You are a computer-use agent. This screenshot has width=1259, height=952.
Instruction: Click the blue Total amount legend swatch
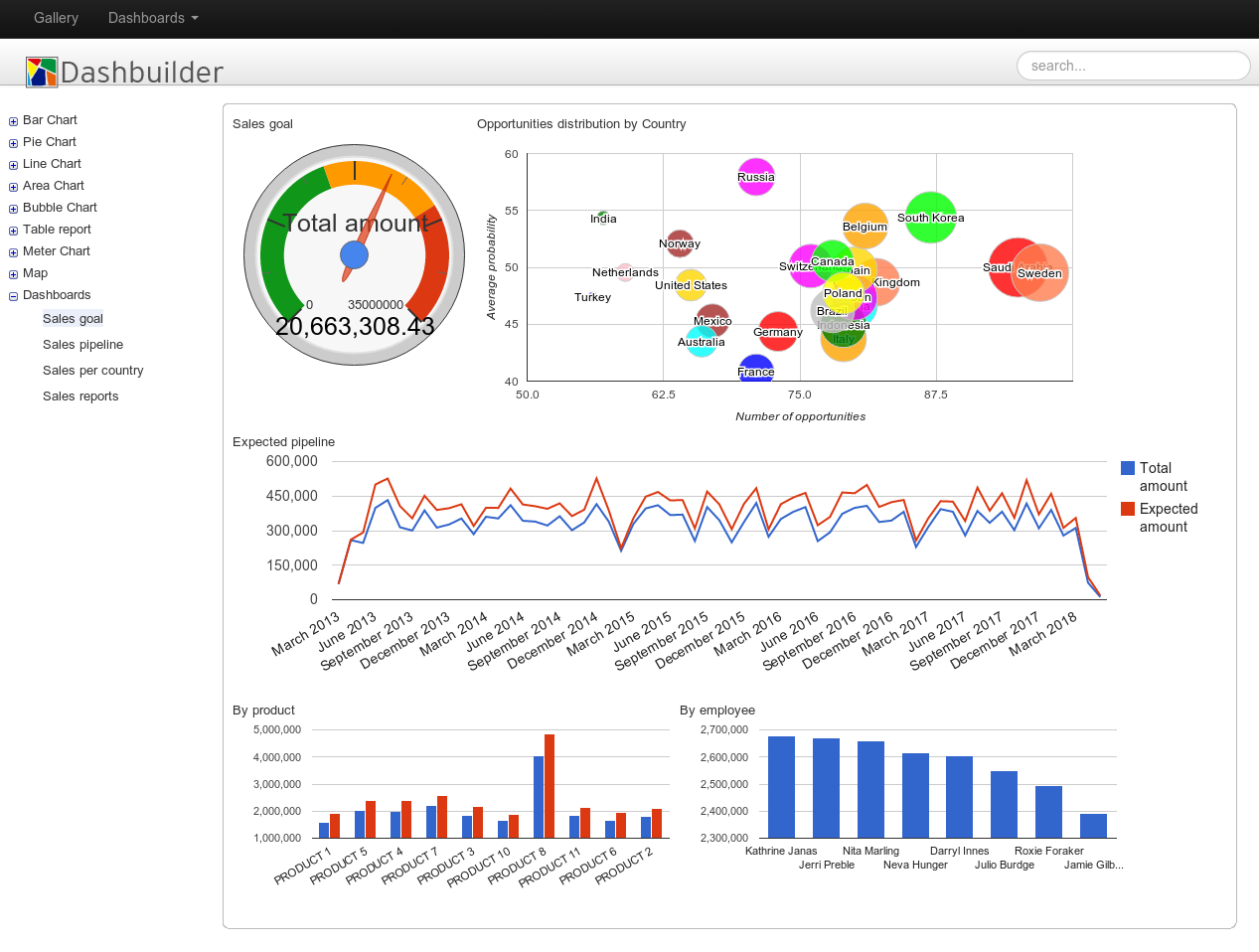pos(1128,468)
